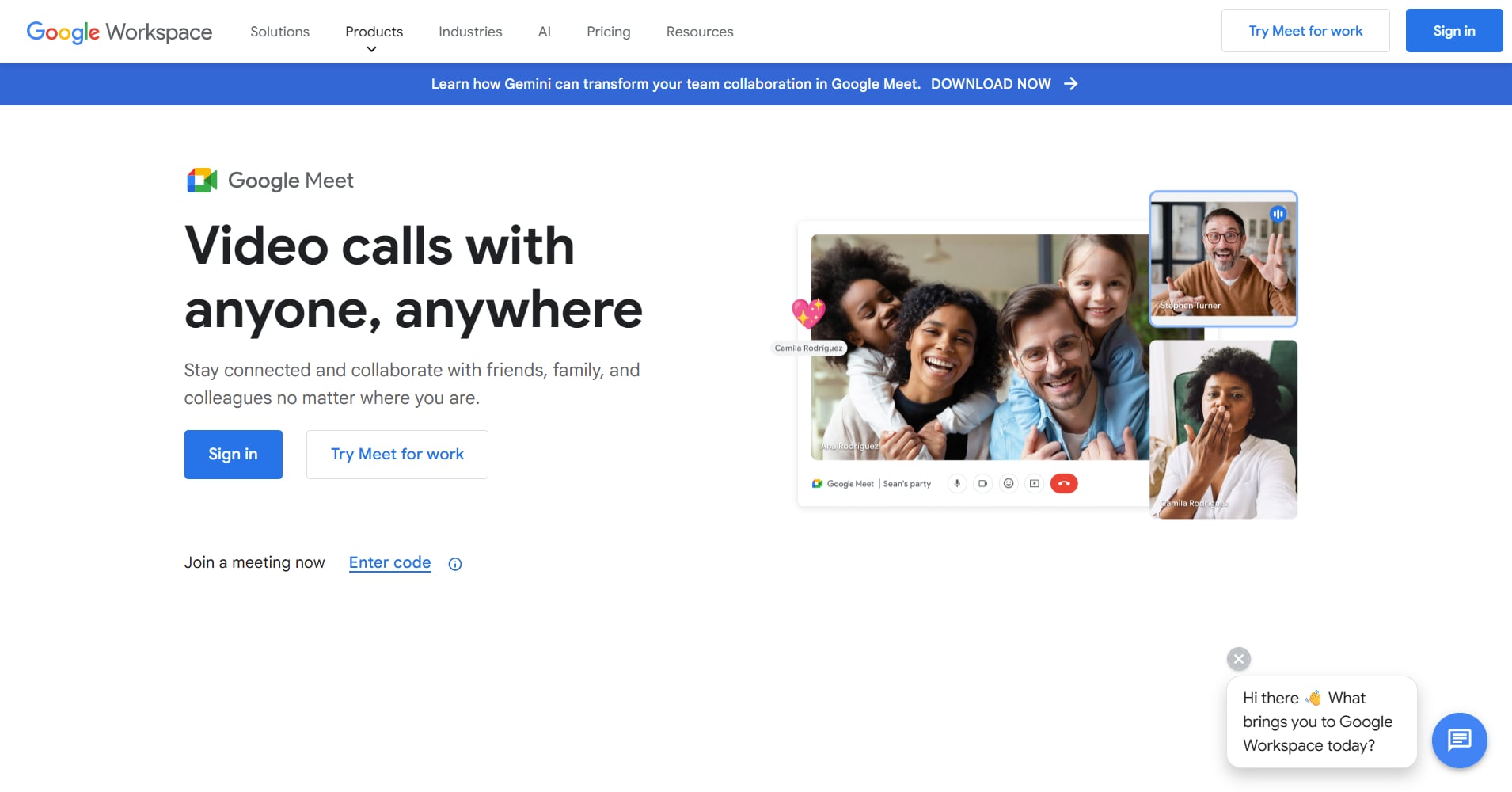Click the emoji reaction icon in preview
The image size is (1512, 792).
[1009, 483]
